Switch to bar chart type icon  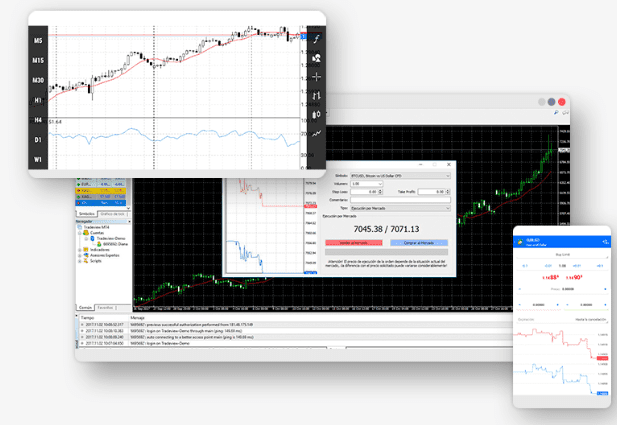(316, 96)
